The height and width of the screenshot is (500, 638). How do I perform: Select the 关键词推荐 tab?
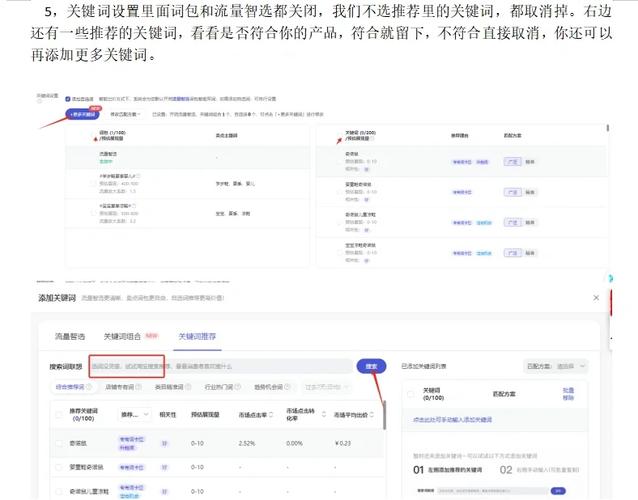pos(197,336)
